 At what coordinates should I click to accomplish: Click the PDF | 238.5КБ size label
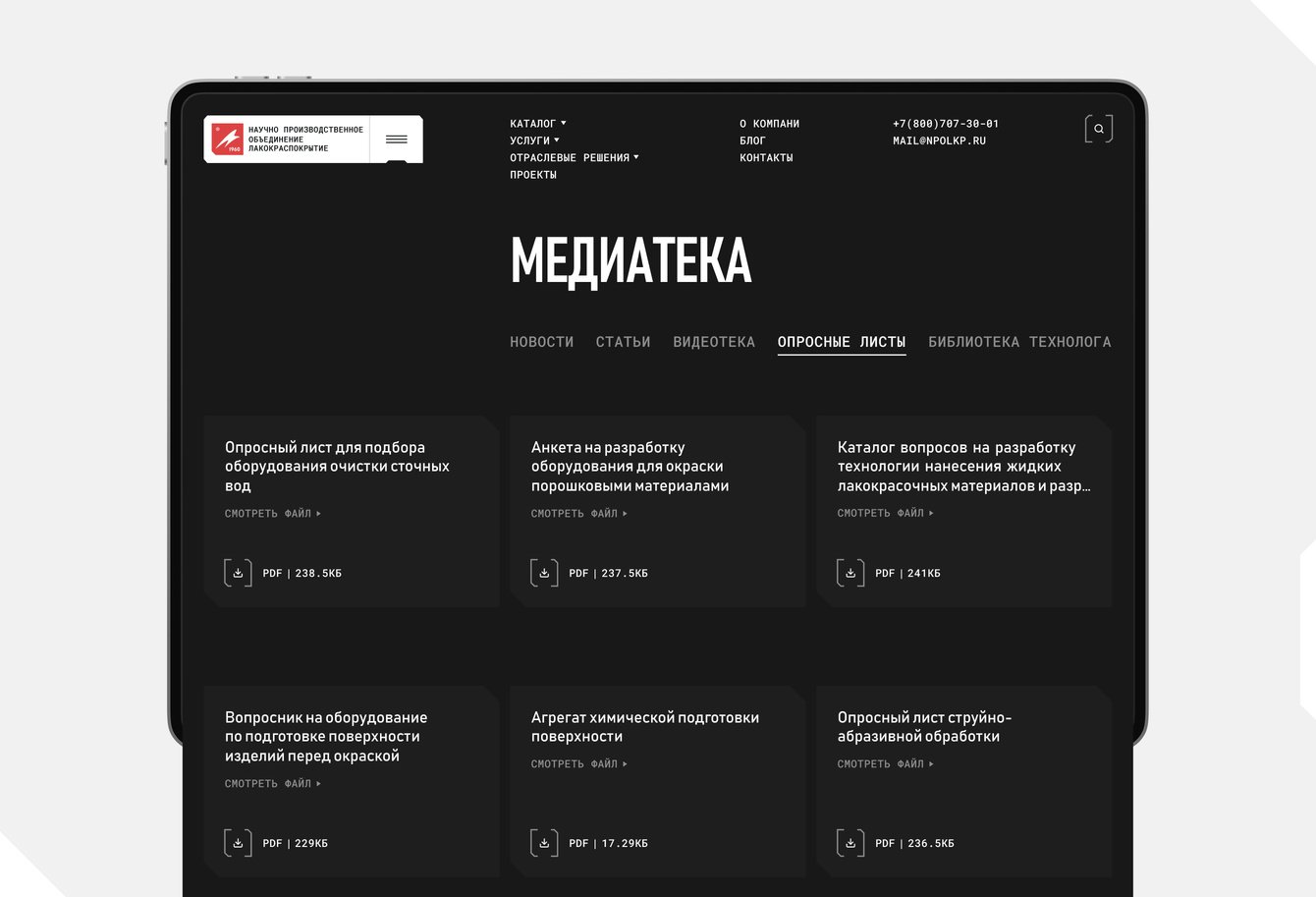[302, 573]
